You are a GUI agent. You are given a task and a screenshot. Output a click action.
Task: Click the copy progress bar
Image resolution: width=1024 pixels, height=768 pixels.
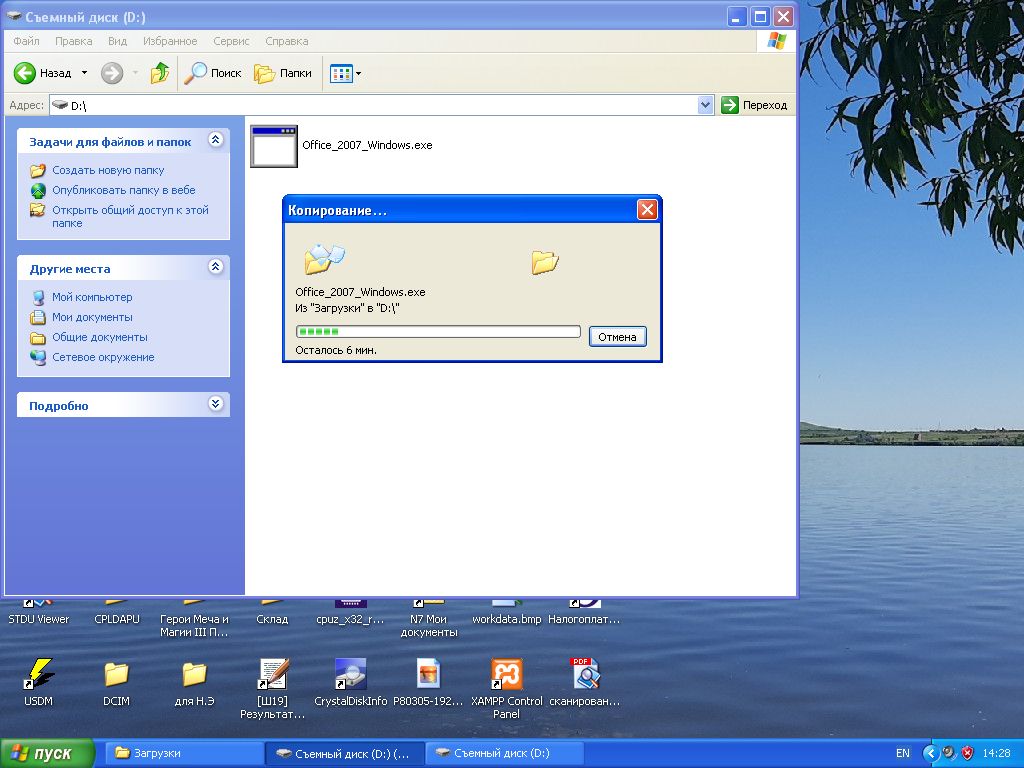click(x=438, y=332)
